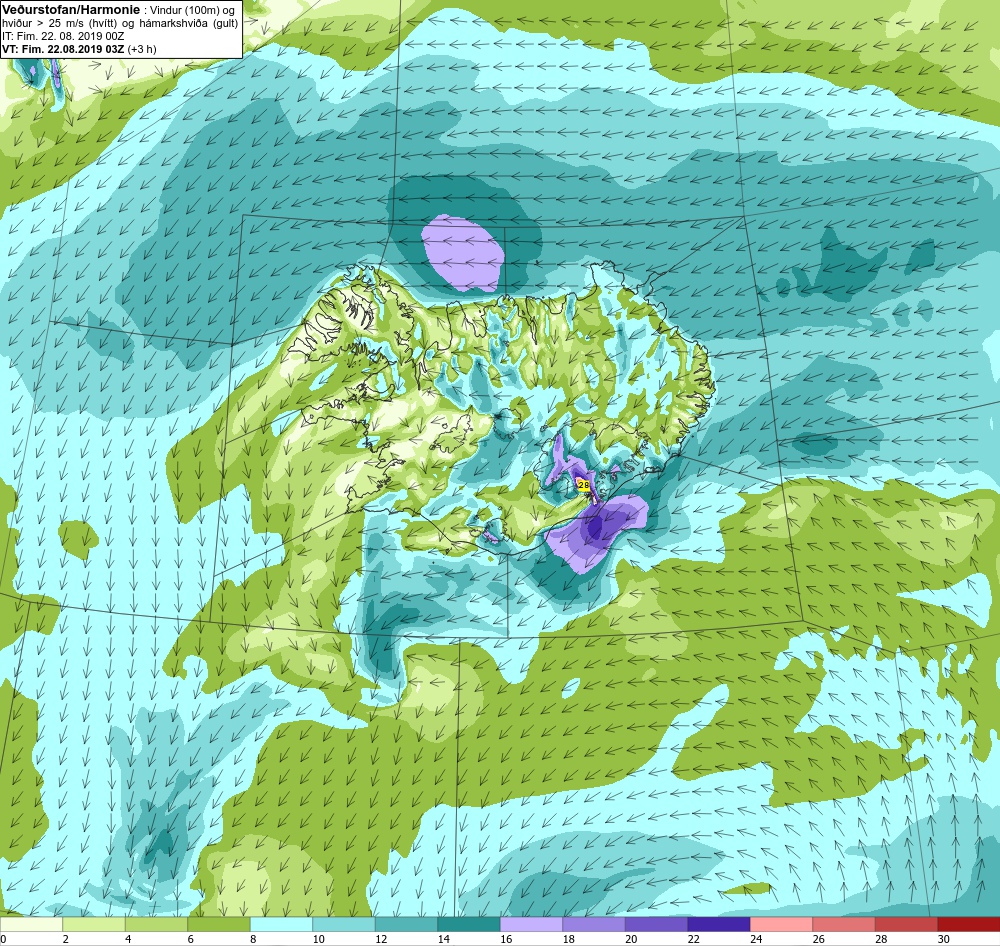This screenshot has height=946, width=1000.
Task: Click the 24–26 m/s pink legend swatch
Action: coord(781,924)
